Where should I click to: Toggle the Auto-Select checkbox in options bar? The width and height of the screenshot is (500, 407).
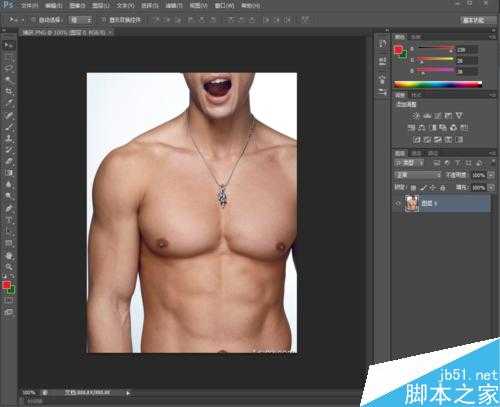(x=33, y=20)
